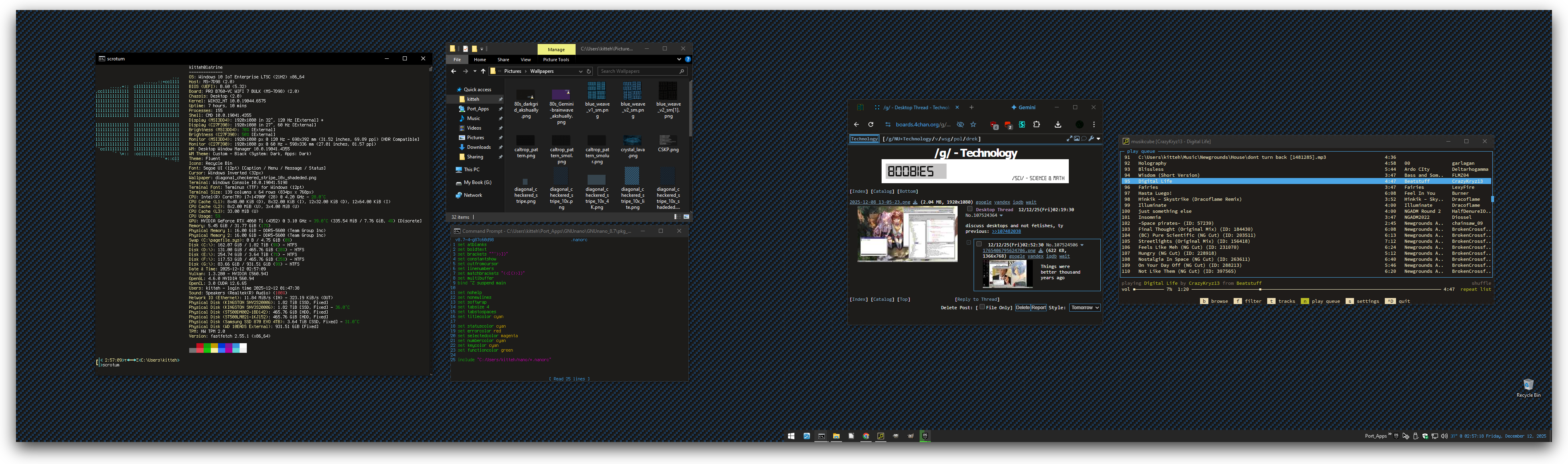The image size is (1568, 464).
Task: Open the browser Extensions puzzle icon
Action: (1037, 124)
